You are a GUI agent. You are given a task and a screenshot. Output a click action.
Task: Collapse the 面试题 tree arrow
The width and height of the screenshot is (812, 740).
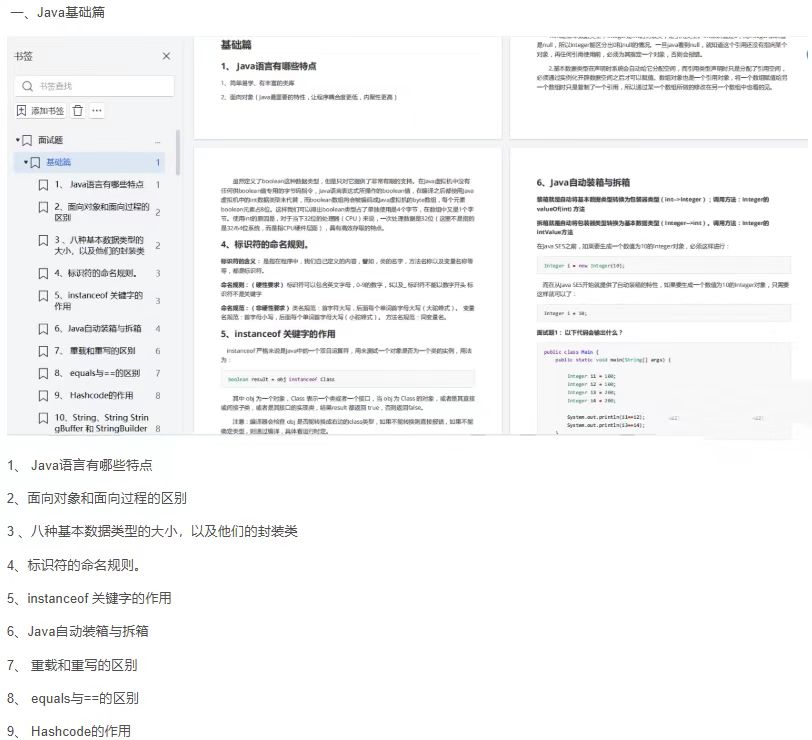18,140
